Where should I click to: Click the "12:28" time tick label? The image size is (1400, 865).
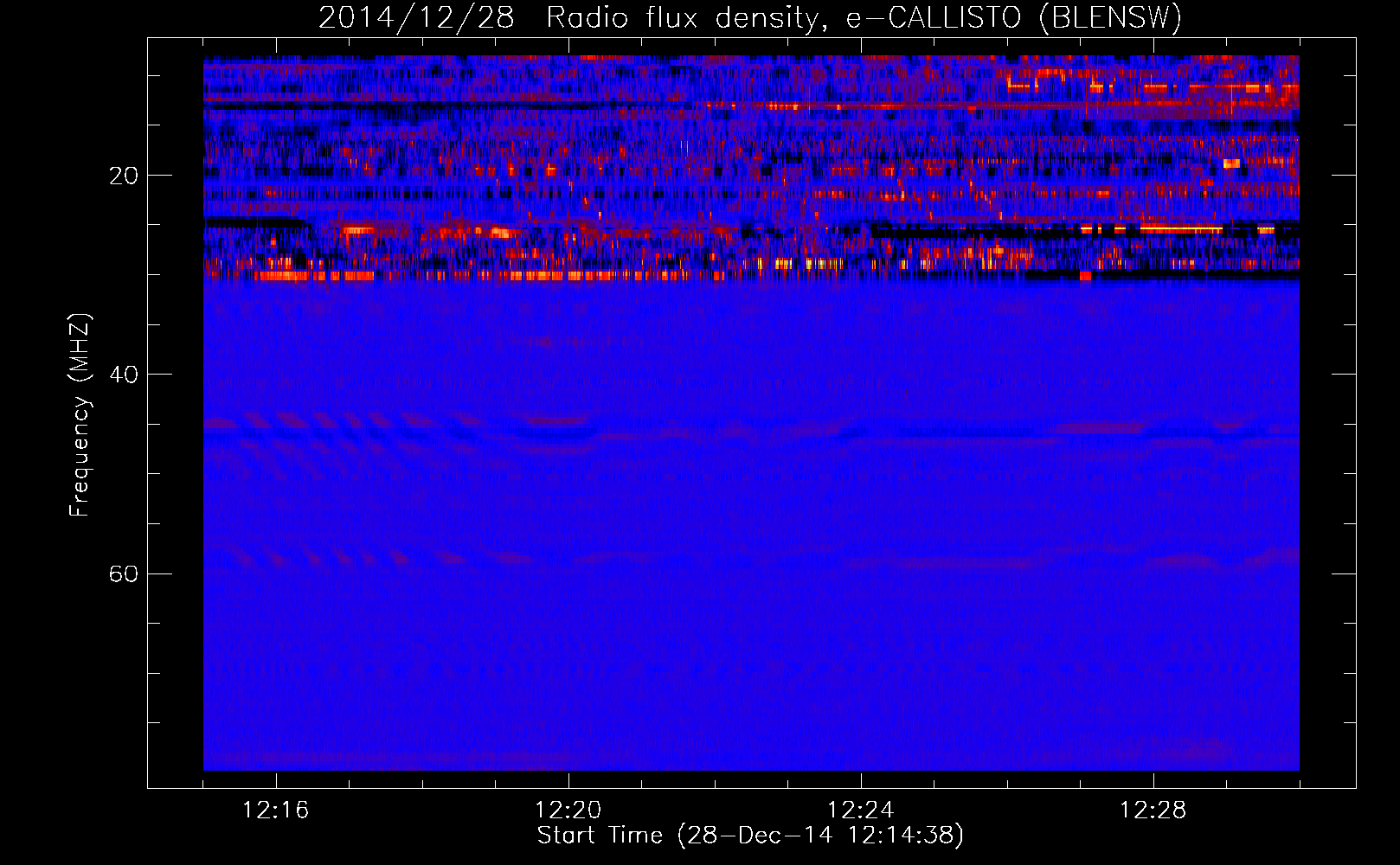[x=1153, y=811]
